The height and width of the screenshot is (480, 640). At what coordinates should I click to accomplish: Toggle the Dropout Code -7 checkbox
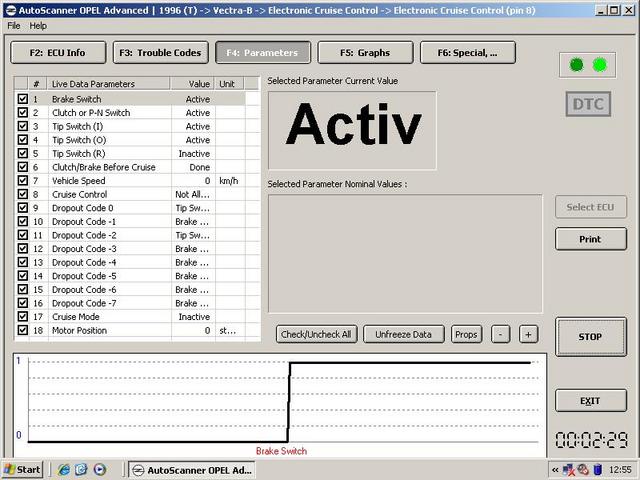pos(22,303)
